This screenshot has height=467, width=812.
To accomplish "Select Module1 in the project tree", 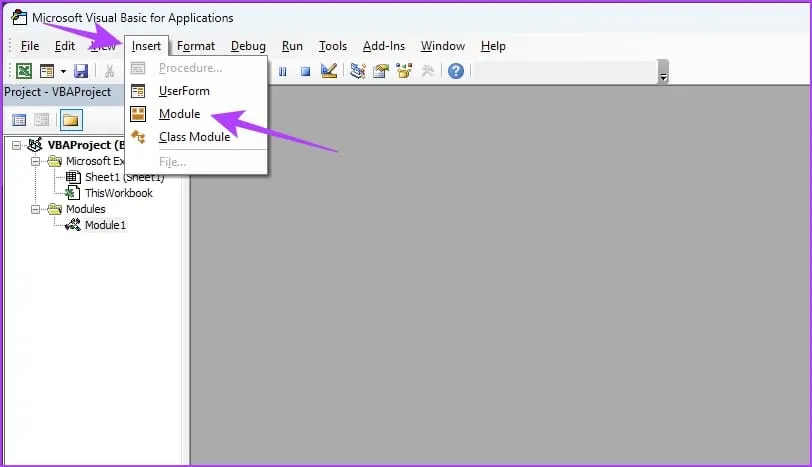I will coord(105,225).
